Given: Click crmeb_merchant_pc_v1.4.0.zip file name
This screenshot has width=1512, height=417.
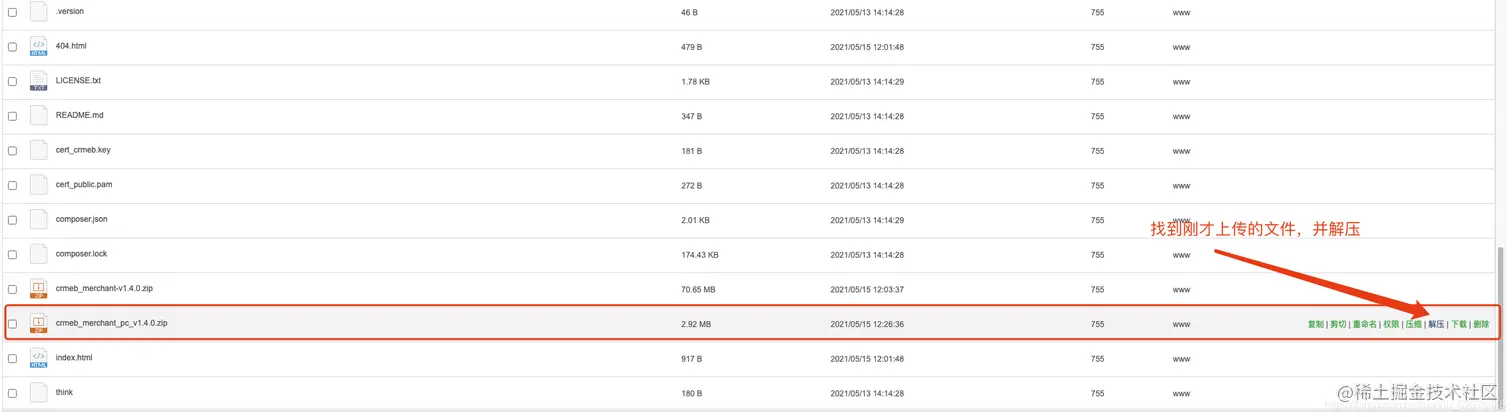Looking at the screenshot, I should tap(112, 323).
